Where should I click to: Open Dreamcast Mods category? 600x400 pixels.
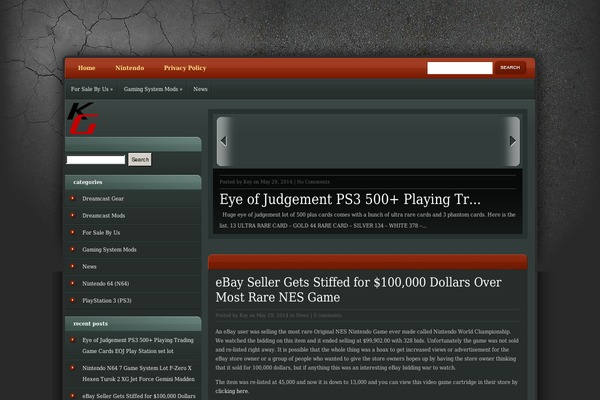104,216
